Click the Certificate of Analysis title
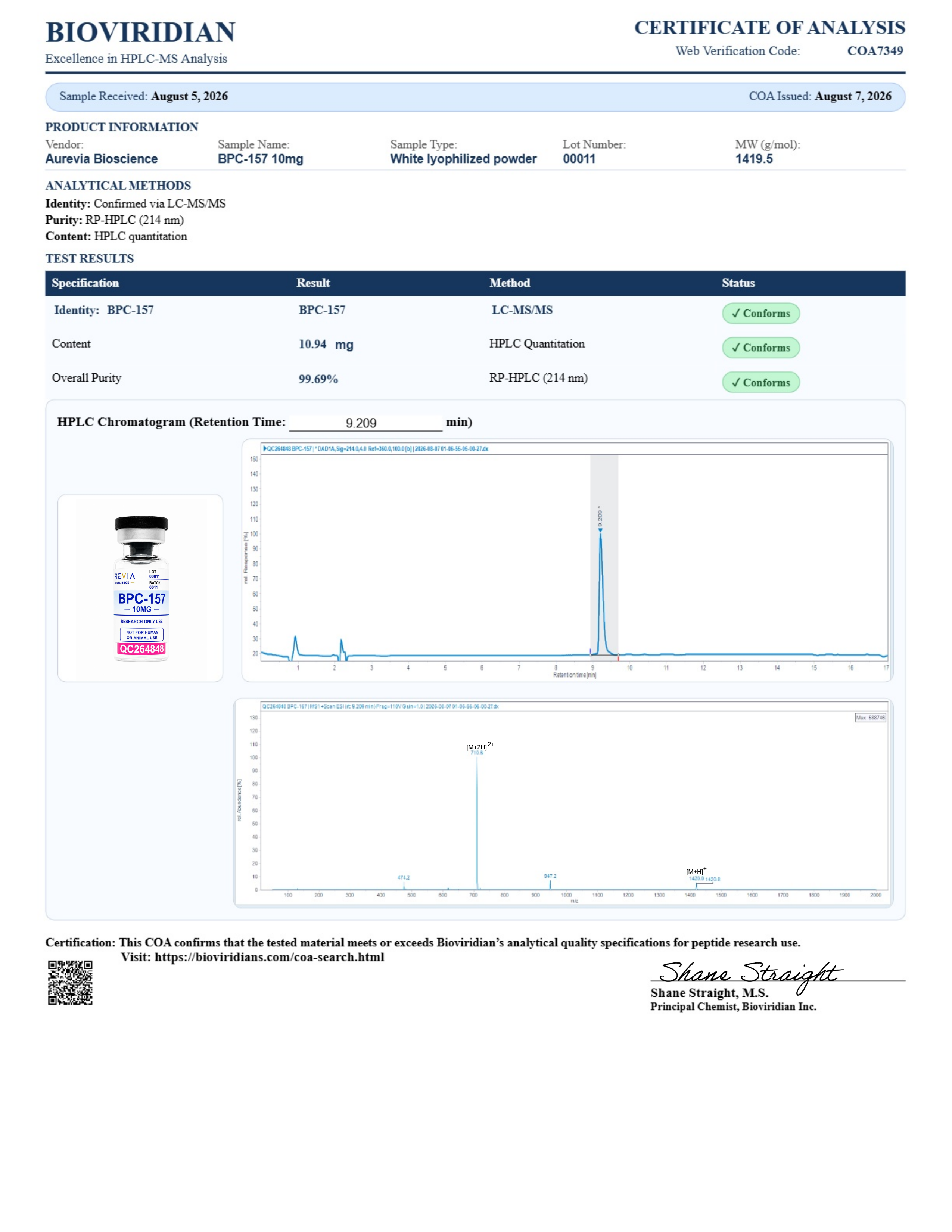 [770, 28]
